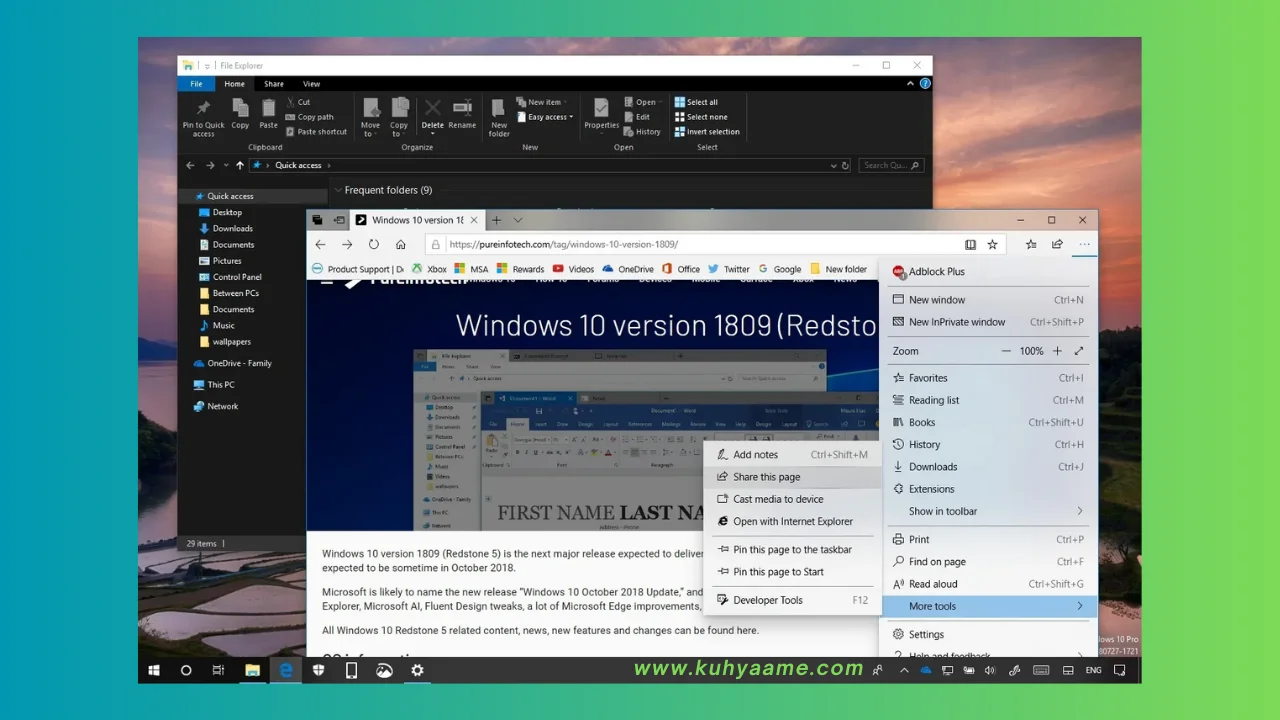Image resolution: width=1280 pixels, height=720 pixels.
Task: Toggle Edge reading view icon
Action: tap(970, 244)
